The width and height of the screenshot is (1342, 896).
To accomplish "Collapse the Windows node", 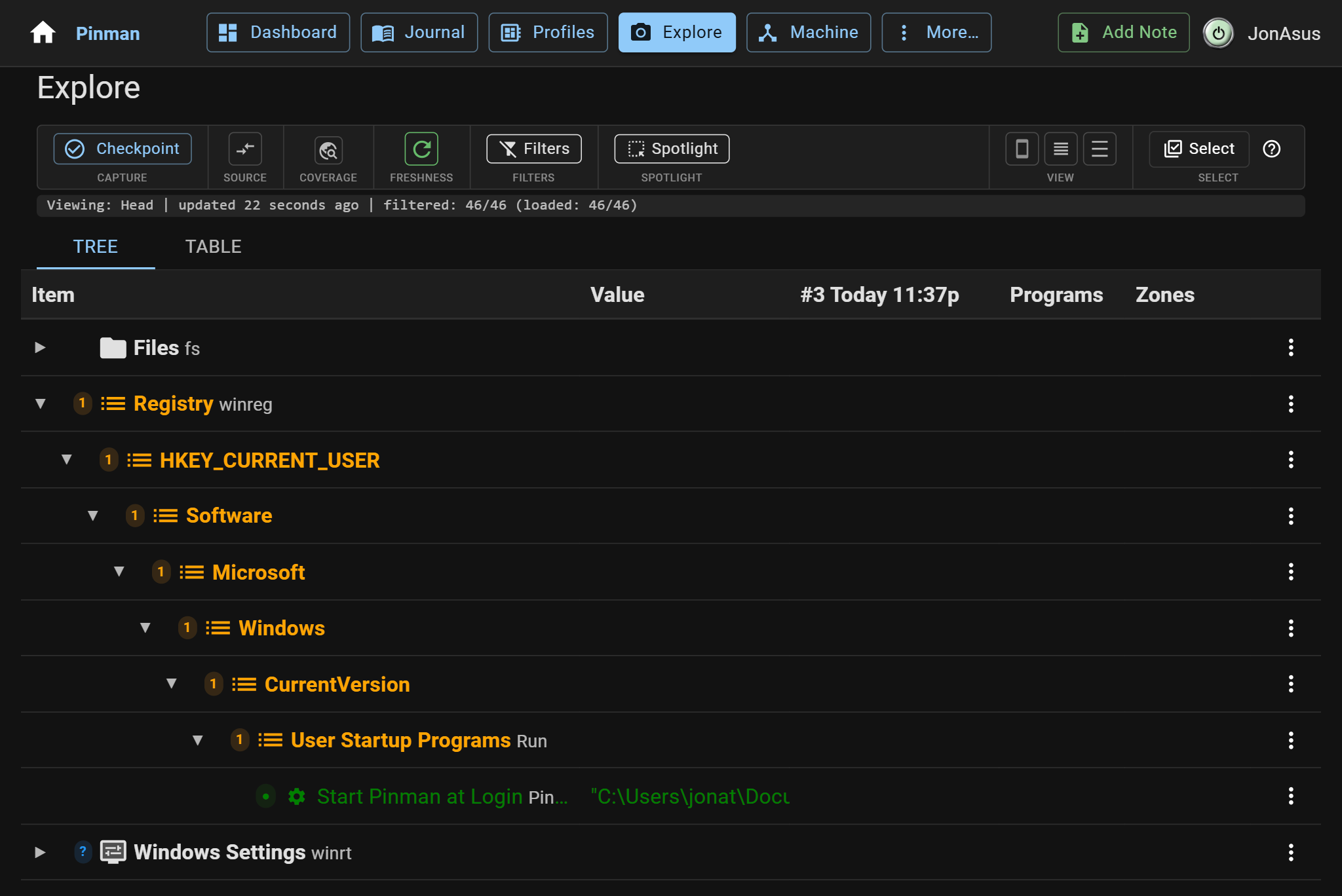I will point(145,627).
